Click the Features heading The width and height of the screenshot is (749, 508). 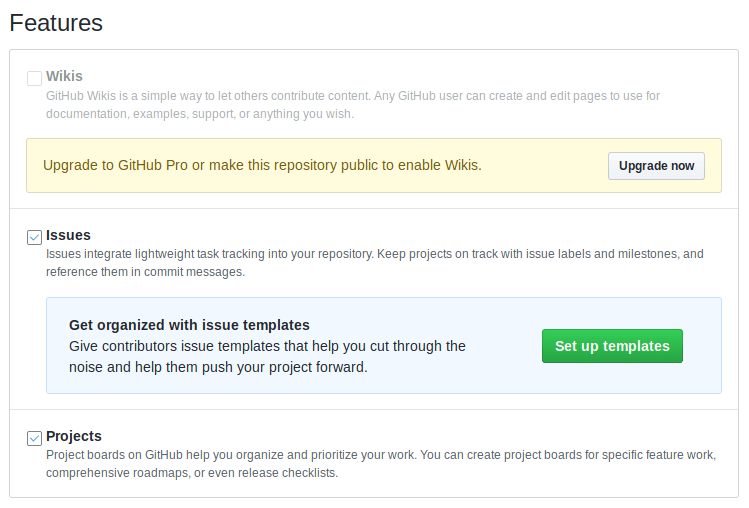(56, 23)
